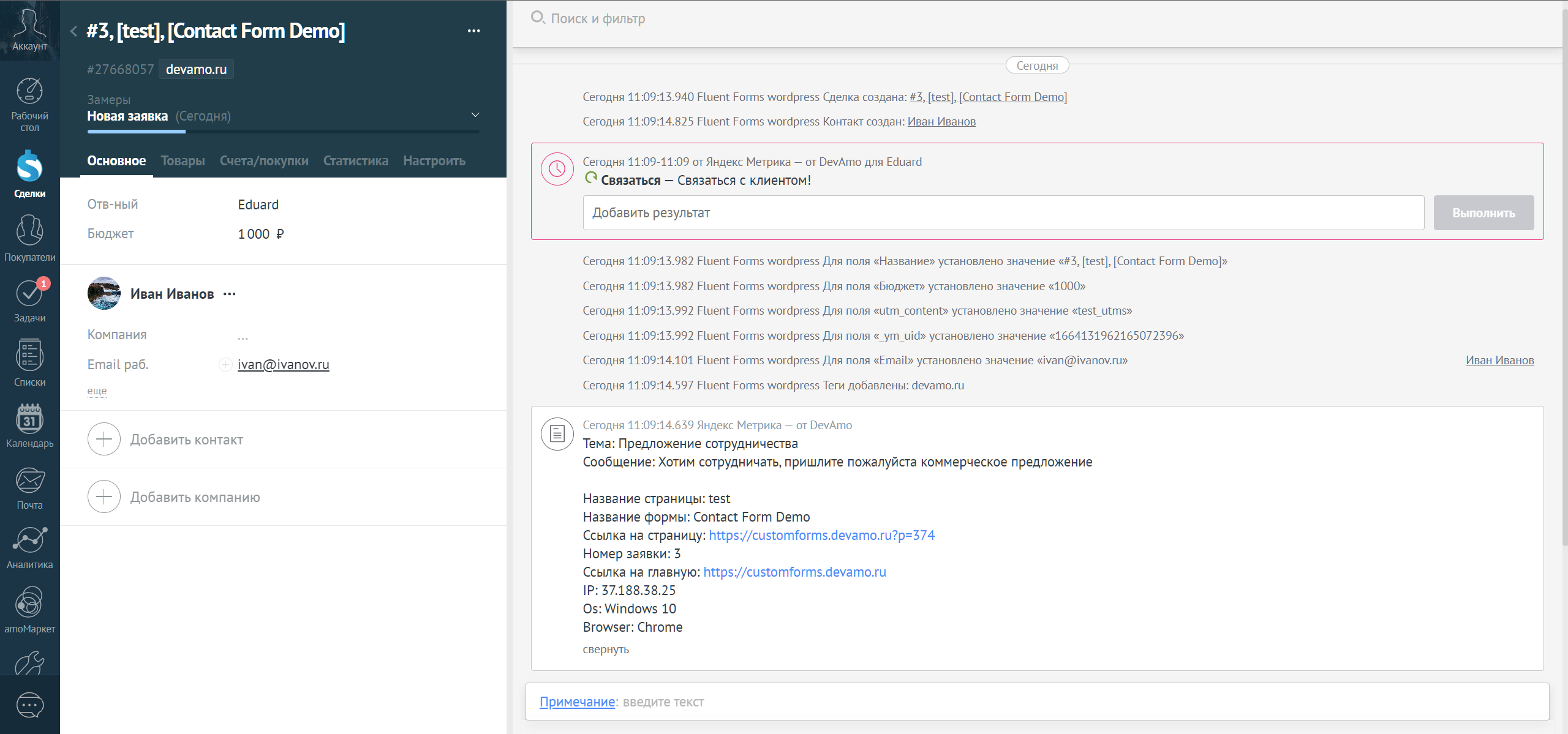Collapse the Yandex Metrika message via свернуть
Screen dimensions: 1568x734
point(605,649)
